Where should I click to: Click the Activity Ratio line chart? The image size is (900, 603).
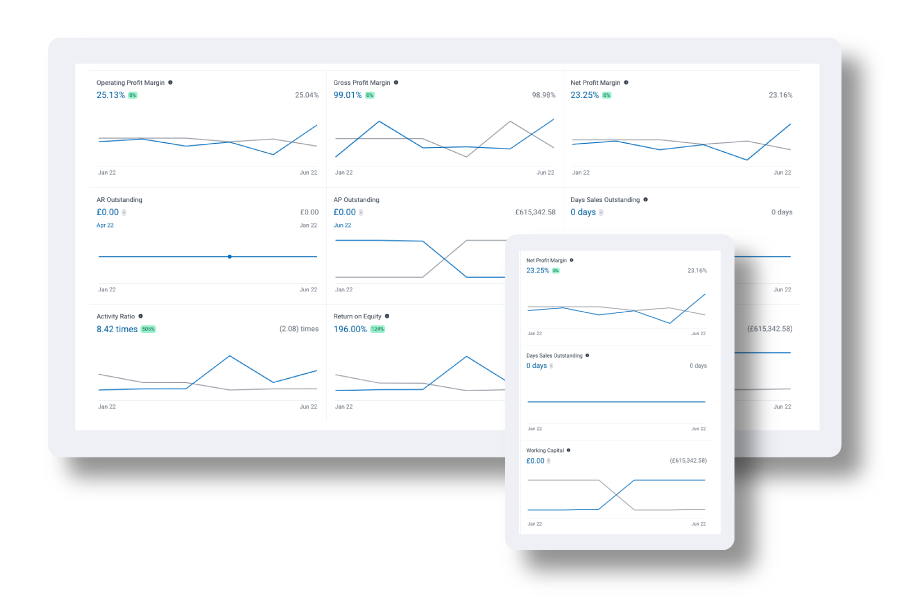[208, 374]
